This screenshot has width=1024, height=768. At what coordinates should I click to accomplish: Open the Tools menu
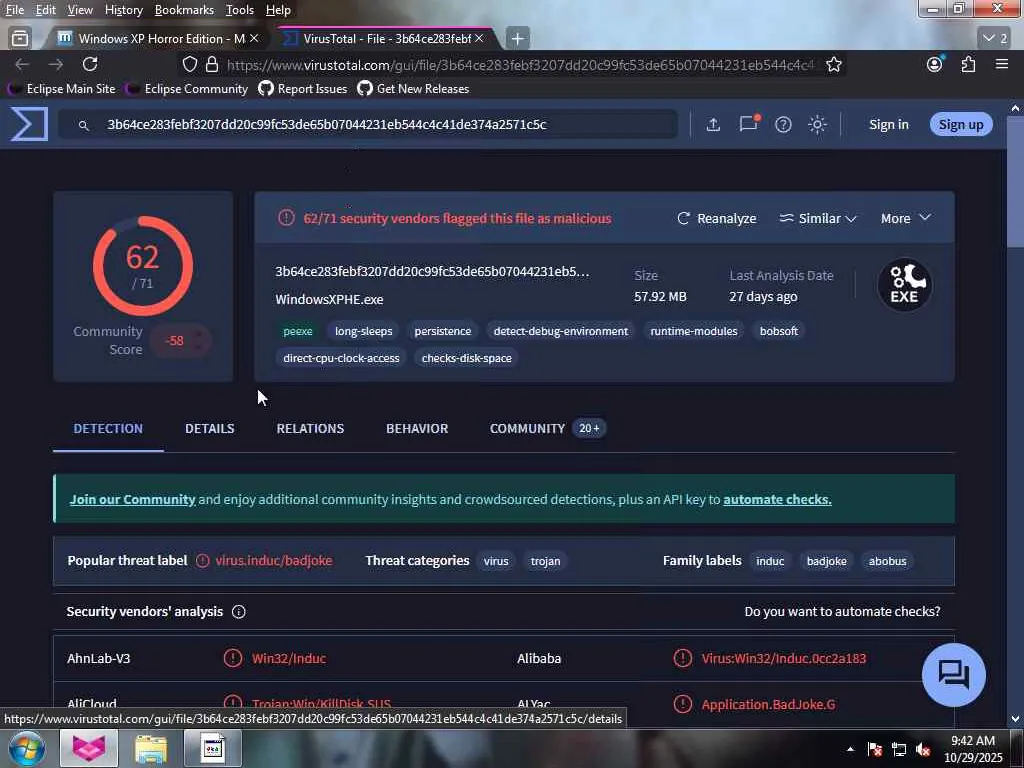tap(240, 10)
